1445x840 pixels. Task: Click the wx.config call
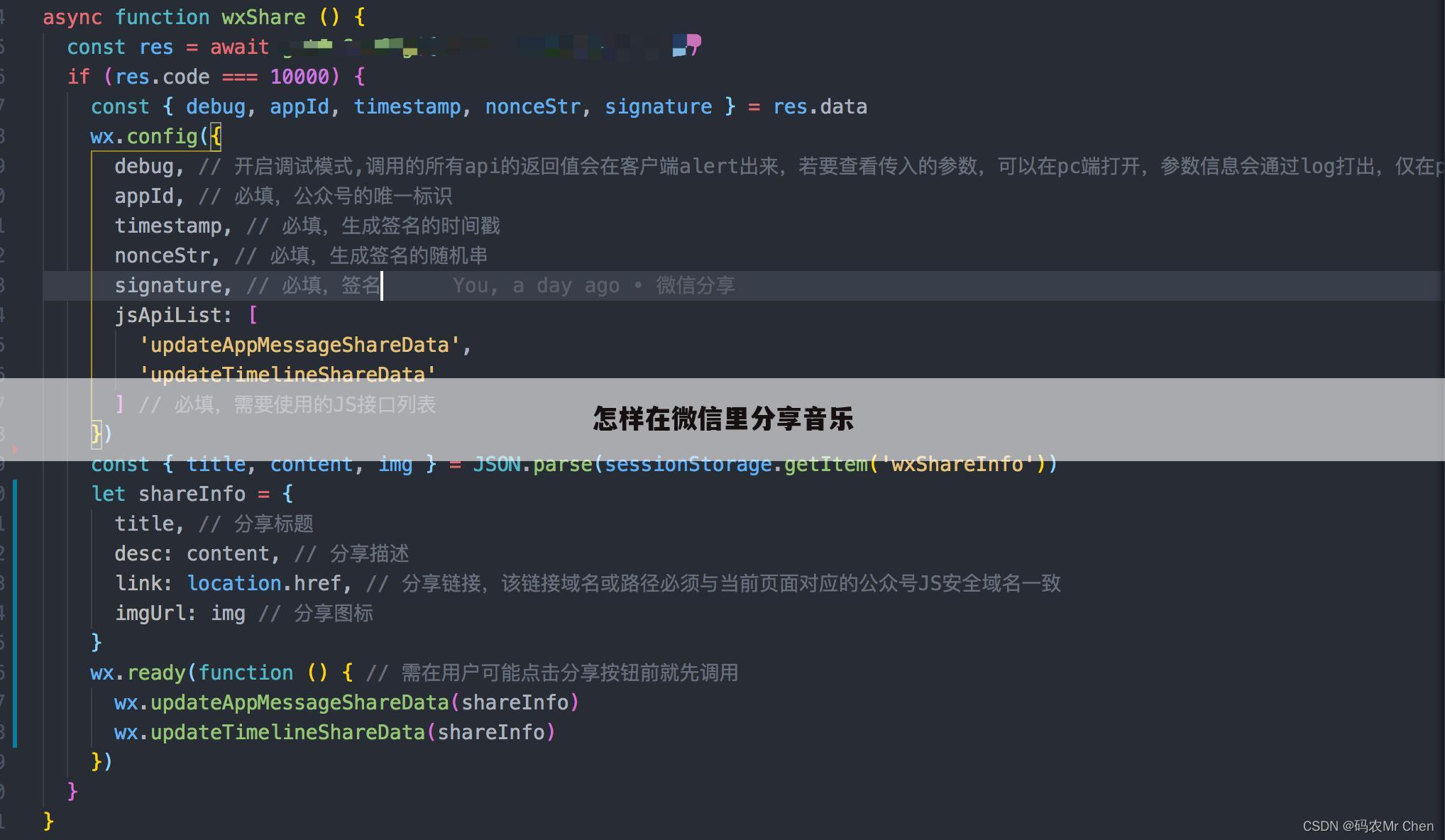pyautogui.click(x=144, y=136)
